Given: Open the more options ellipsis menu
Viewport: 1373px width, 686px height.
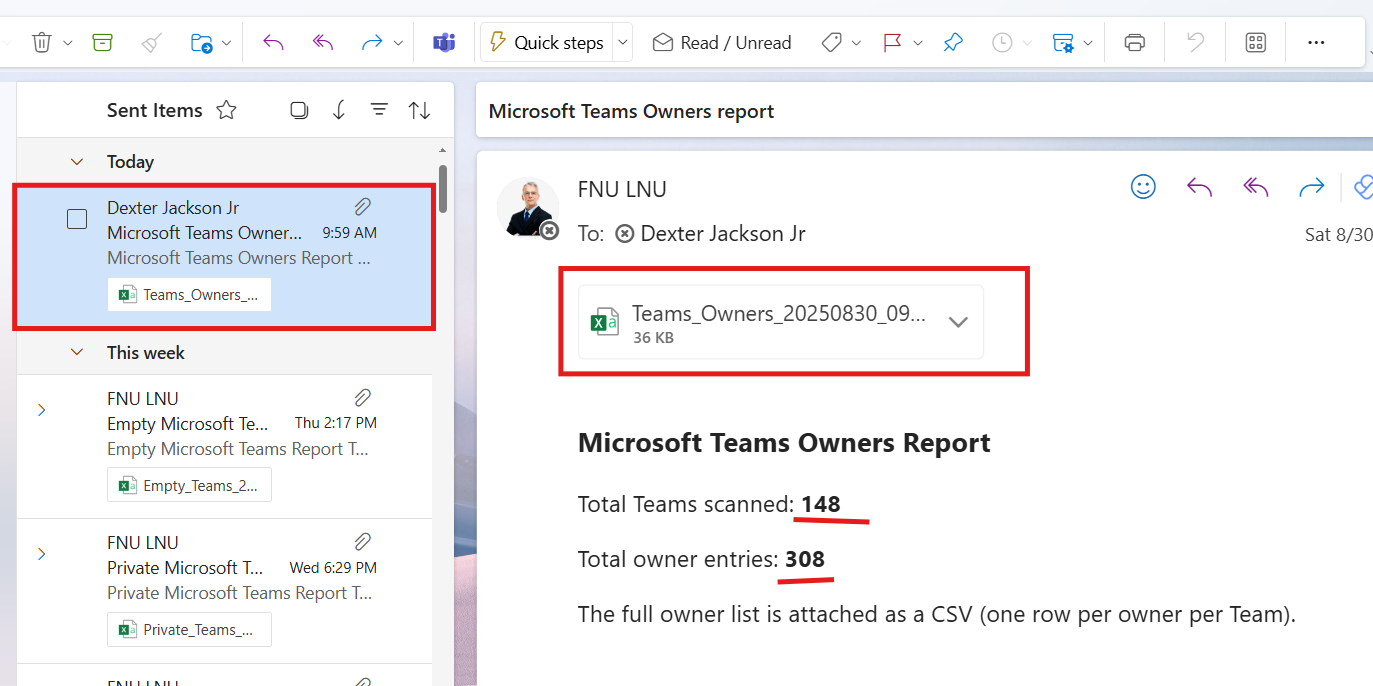Looking at the screenshot, I should (1316, 42).
